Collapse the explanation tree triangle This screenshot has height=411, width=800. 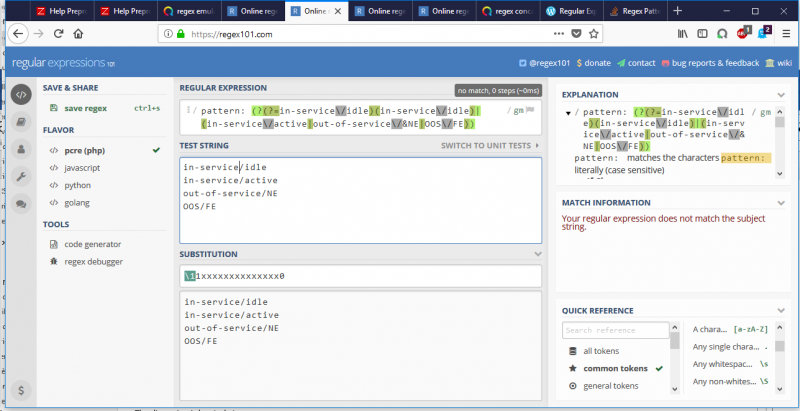568,113
